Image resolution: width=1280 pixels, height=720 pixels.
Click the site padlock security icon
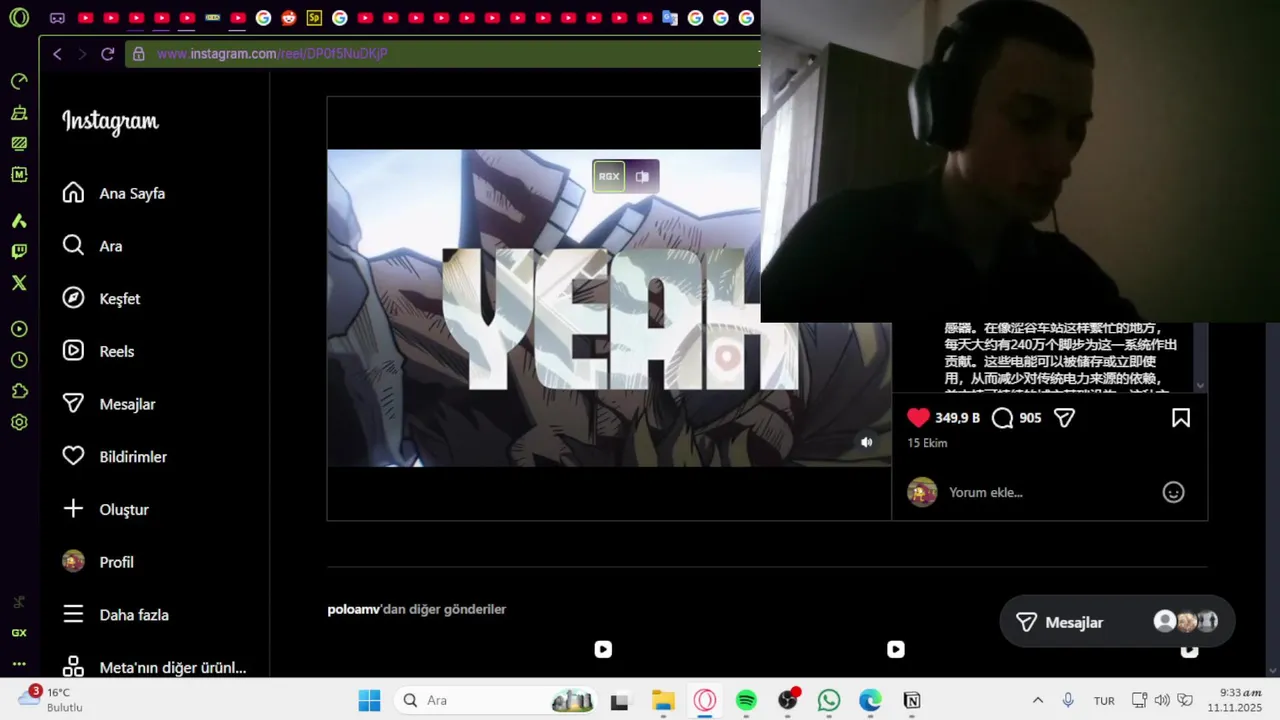tap(139, 54)
